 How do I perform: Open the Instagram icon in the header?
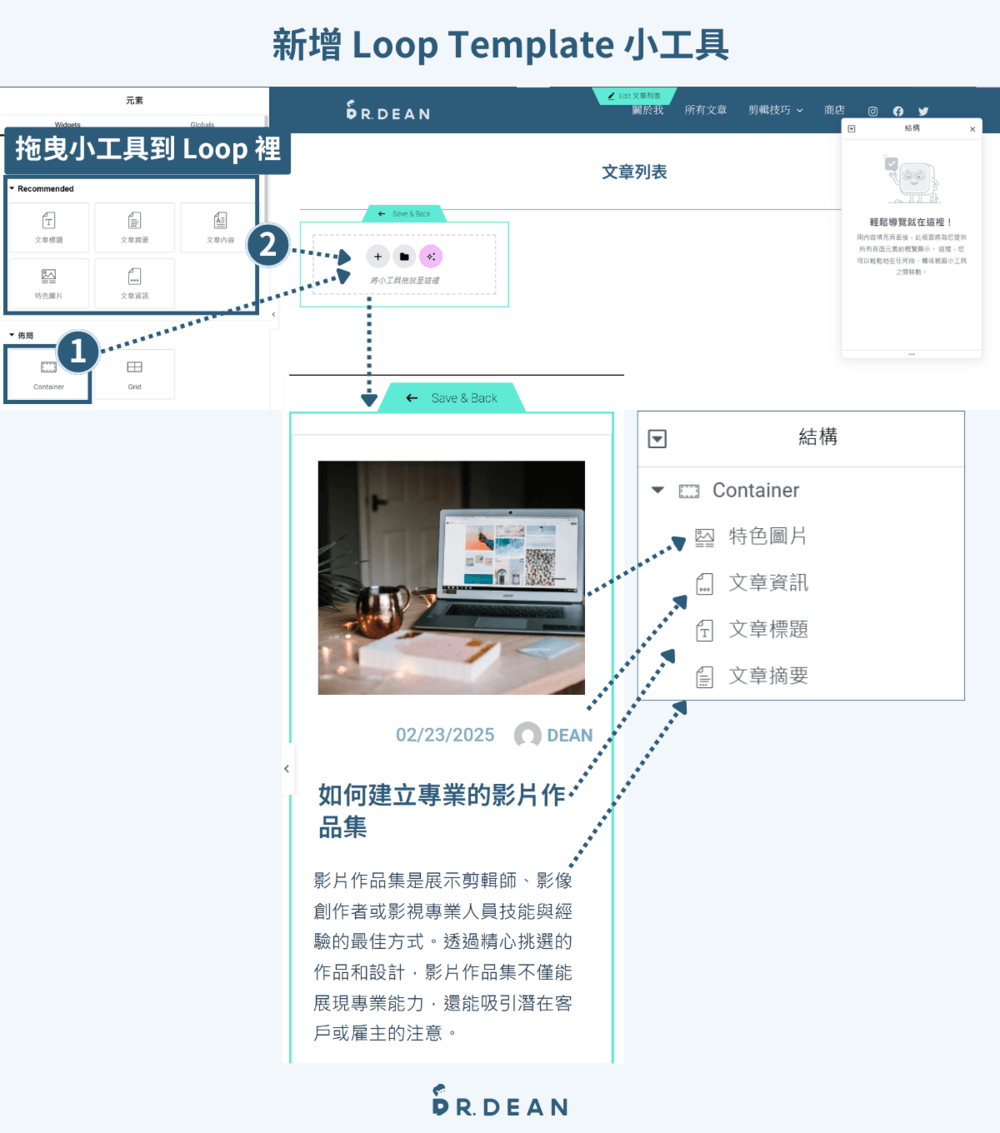coord(871,111)
